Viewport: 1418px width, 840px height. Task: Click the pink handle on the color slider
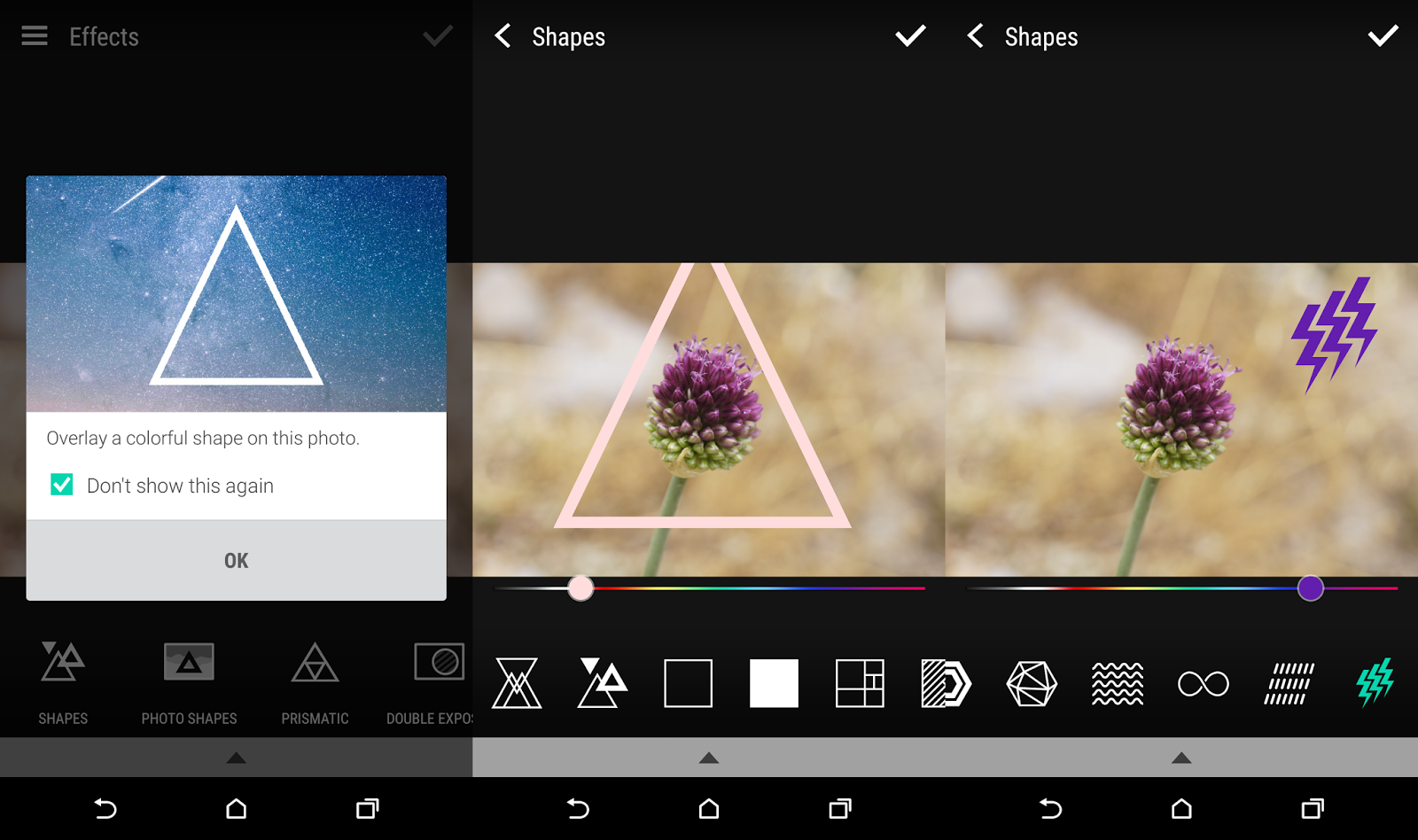(x=580, y=587)
